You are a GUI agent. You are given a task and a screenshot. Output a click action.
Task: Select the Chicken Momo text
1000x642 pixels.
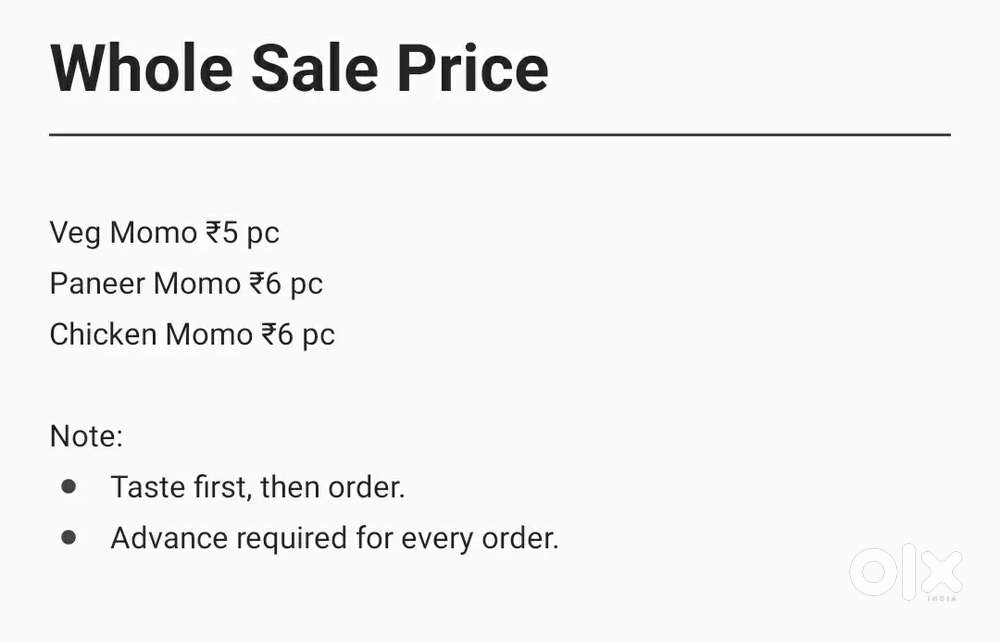[151, 334]
